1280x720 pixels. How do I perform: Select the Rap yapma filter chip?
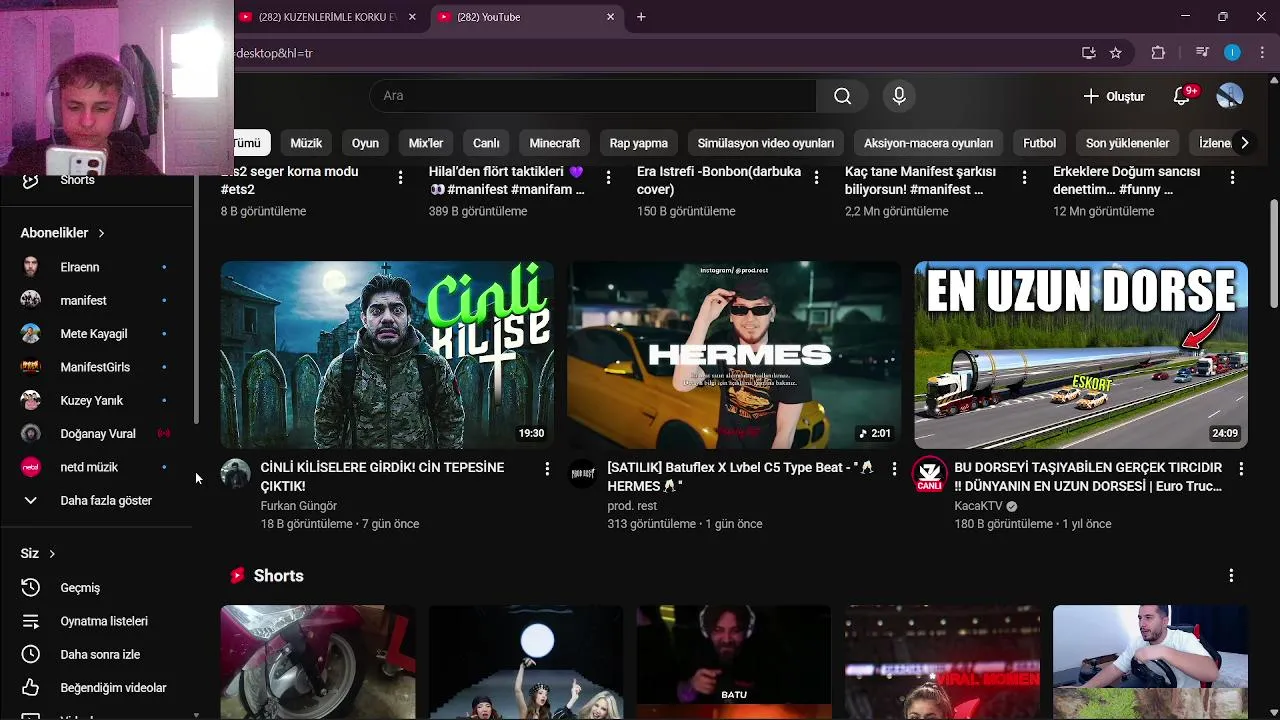[639, 143]
